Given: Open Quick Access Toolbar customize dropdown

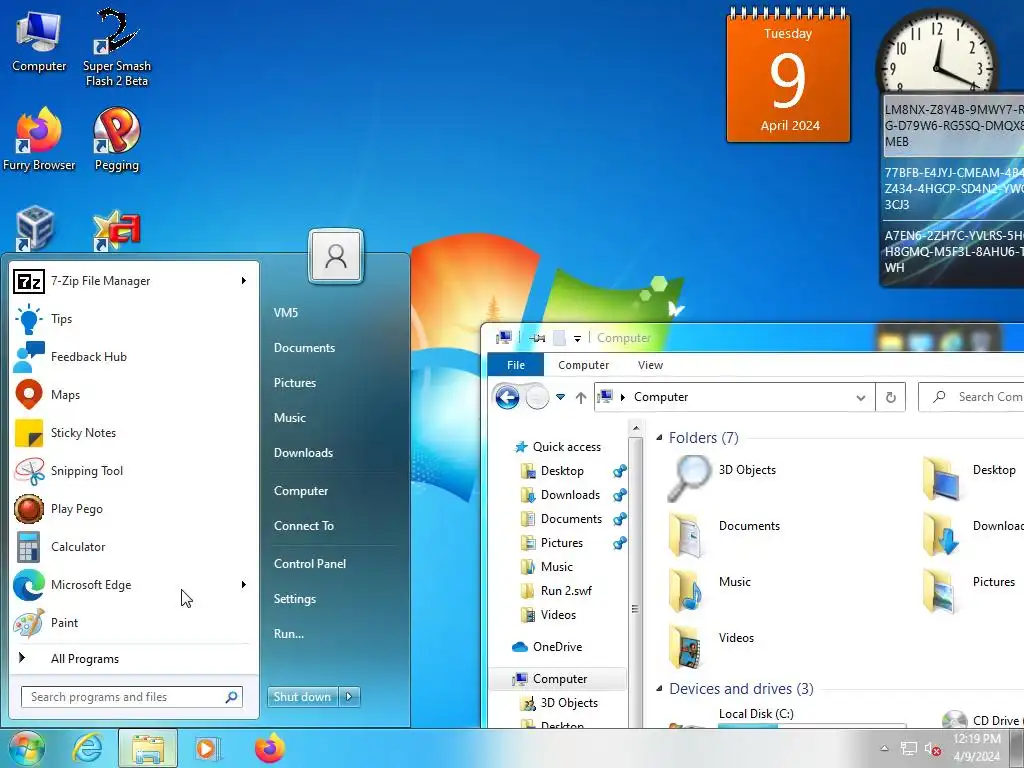Looking at the screenshot, I should [x=577, y=338].
